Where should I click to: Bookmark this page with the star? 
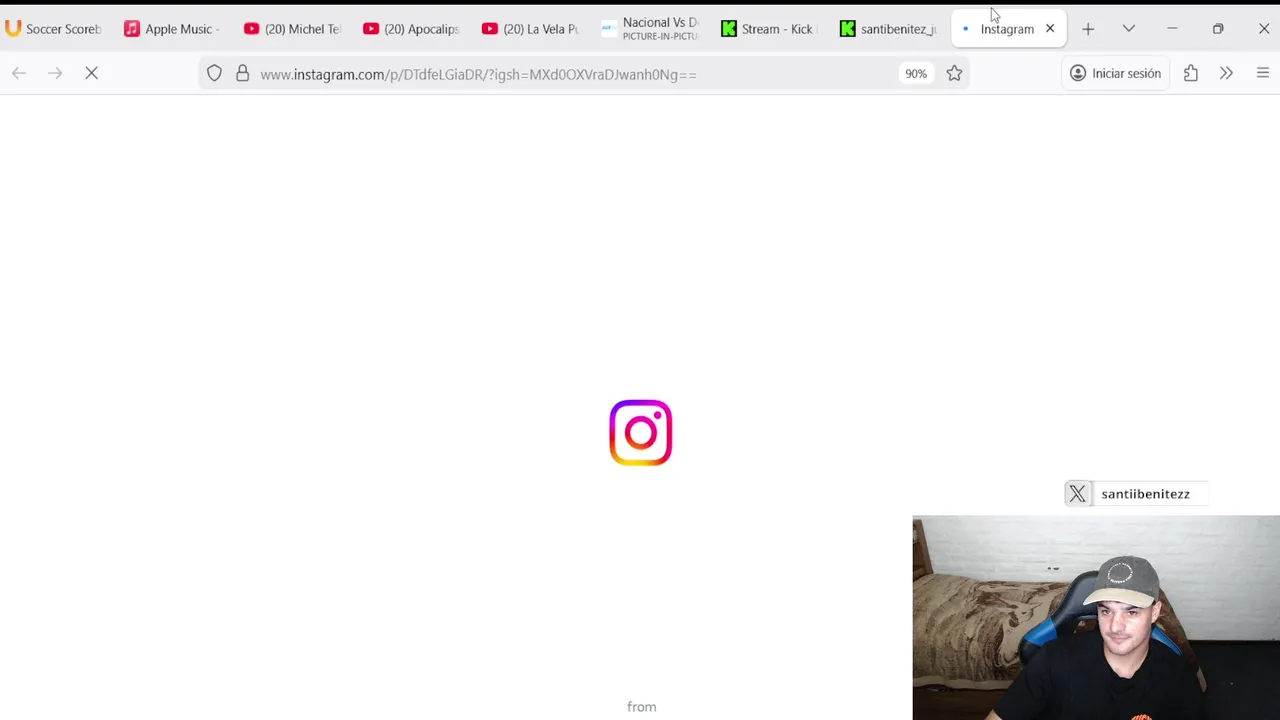click(x=954, y=73)
